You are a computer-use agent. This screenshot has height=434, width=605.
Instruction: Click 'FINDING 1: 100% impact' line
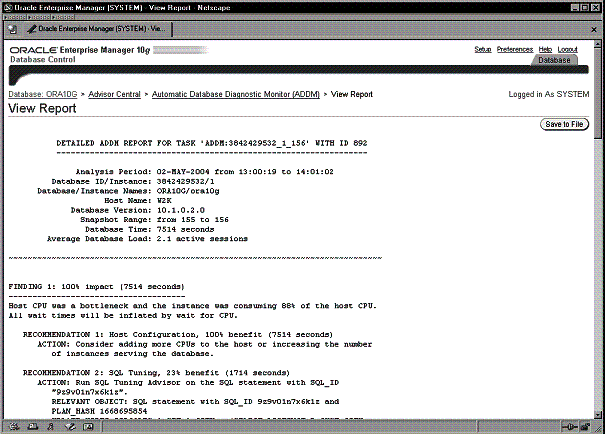(x=96, y=287)
